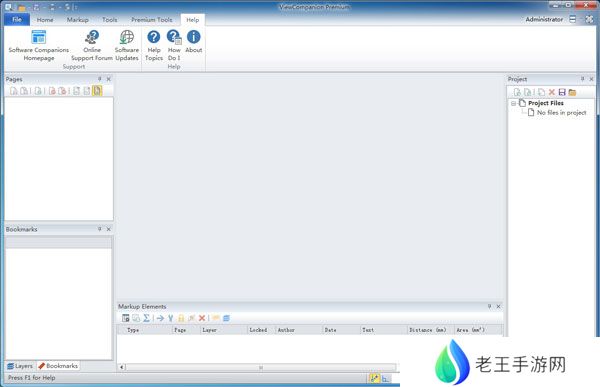Click the Markup Elements horizontal scrollbar thumb
This screenshot has width=600, height=387.
click(x=261, y=367)
